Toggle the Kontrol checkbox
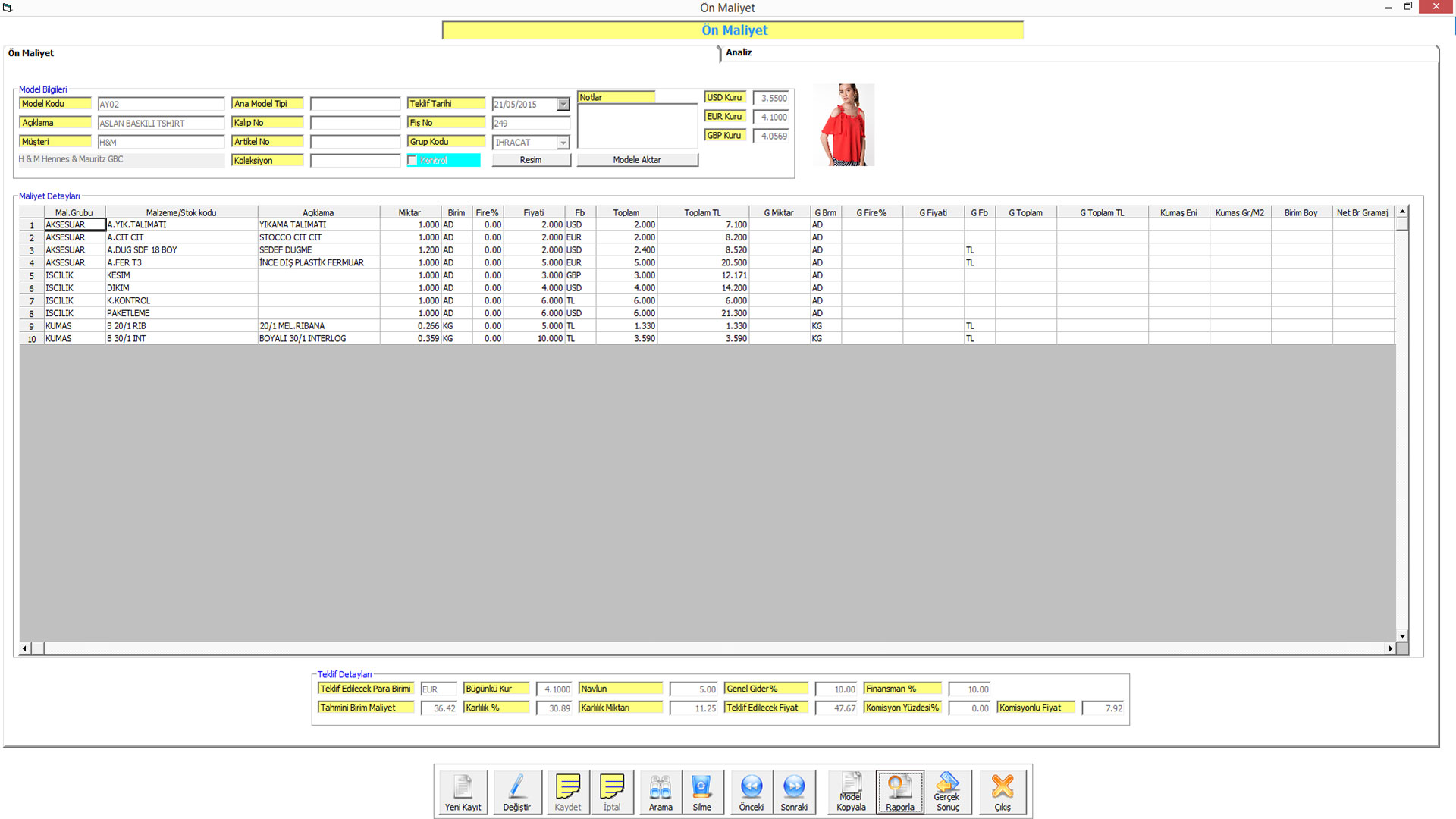This screenshot has height=819, width=1456. pyautogui.click(x=413, y=161)
